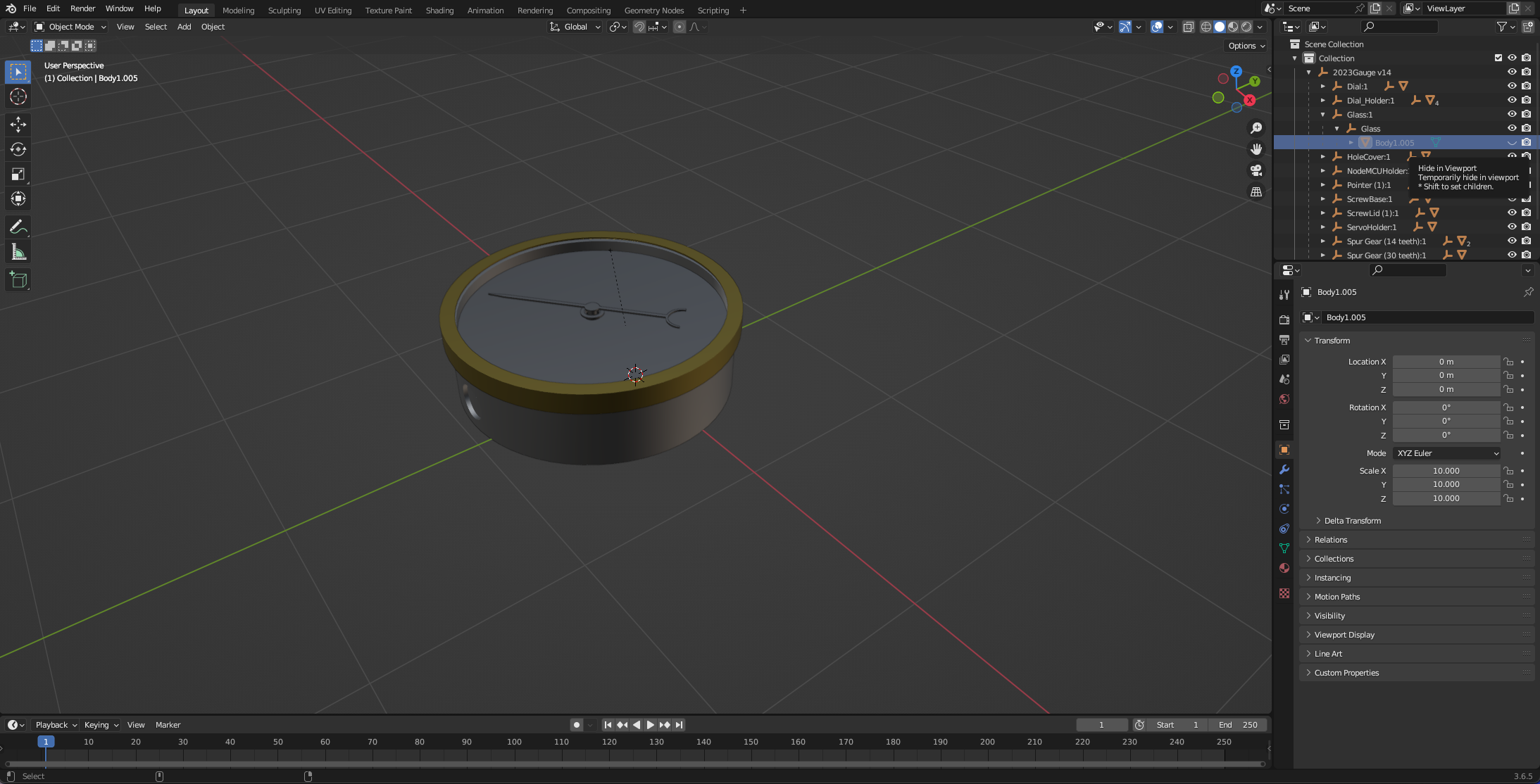The width and height of the screenshot is (1540, 784).
Task: Uncheck Collection exclude checkbox
Action: (1498, 58)
